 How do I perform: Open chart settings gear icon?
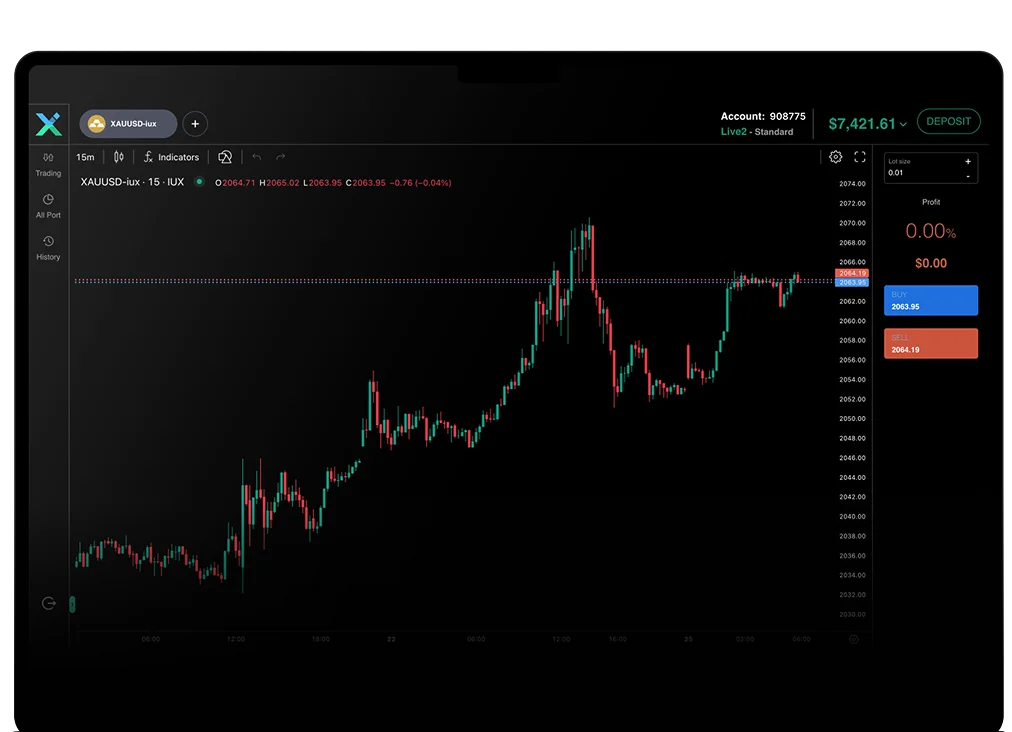[836, 157]
